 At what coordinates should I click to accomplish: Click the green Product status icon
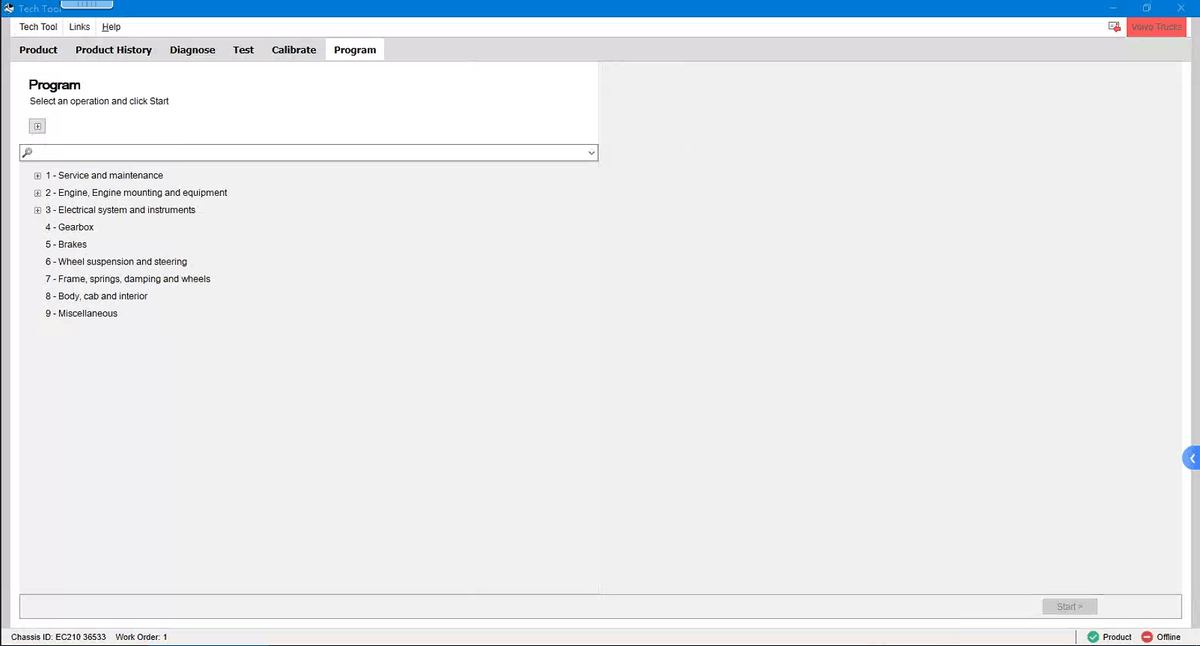1093,637
